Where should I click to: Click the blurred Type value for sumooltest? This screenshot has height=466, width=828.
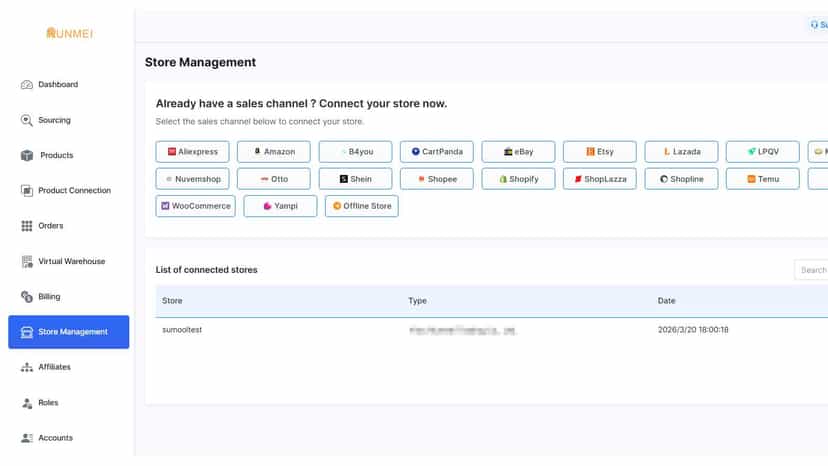463,331
